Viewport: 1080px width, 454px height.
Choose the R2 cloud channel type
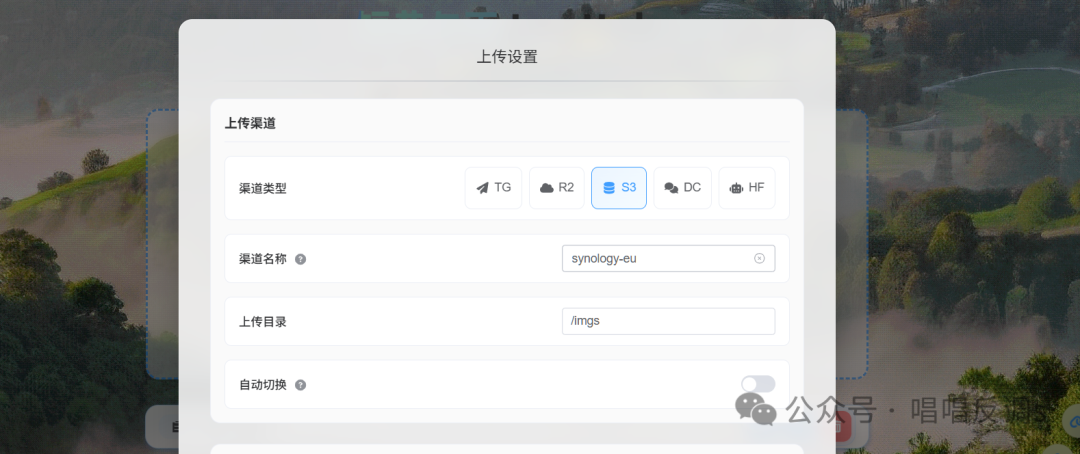point(556,188)
